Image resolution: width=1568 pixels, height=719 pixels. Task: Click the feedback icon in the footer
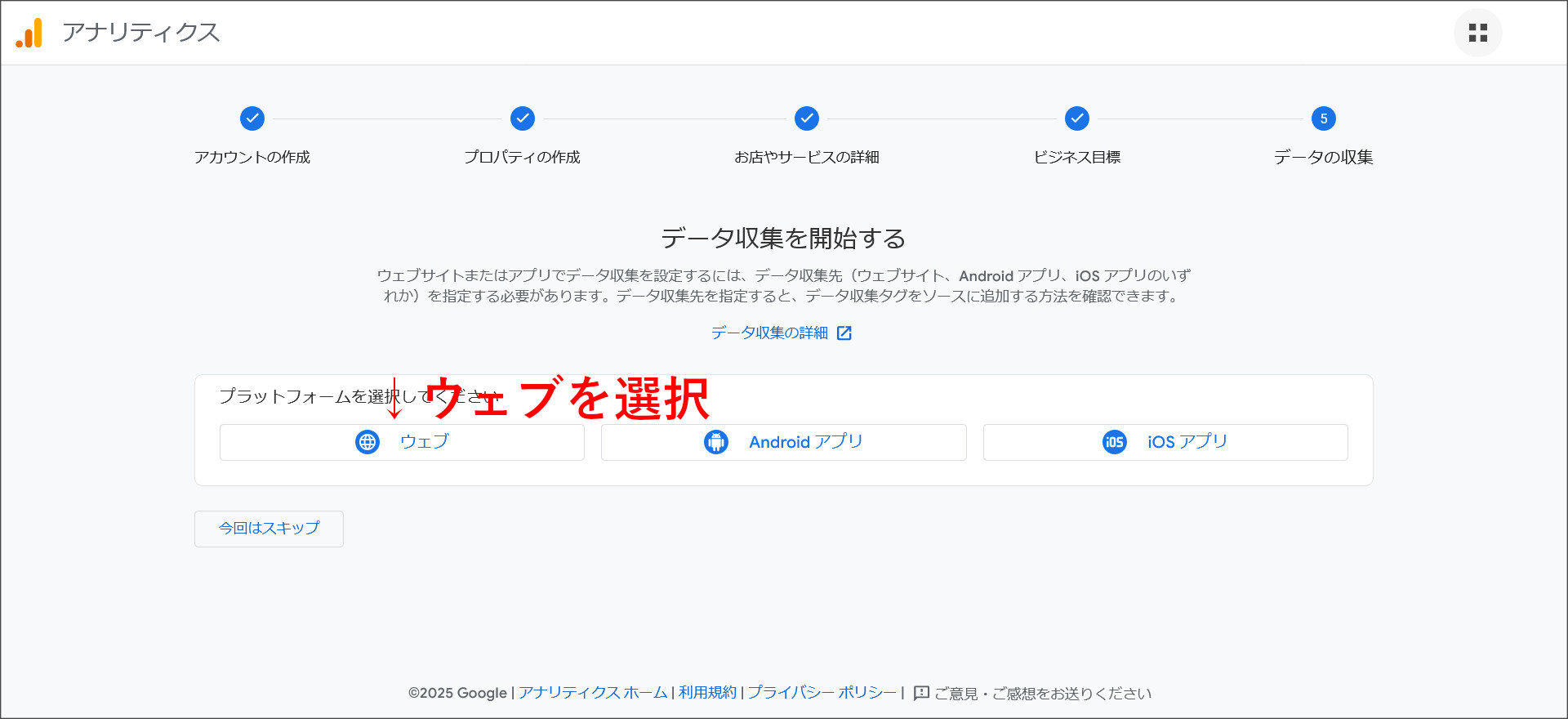click(x=921, y=693)
